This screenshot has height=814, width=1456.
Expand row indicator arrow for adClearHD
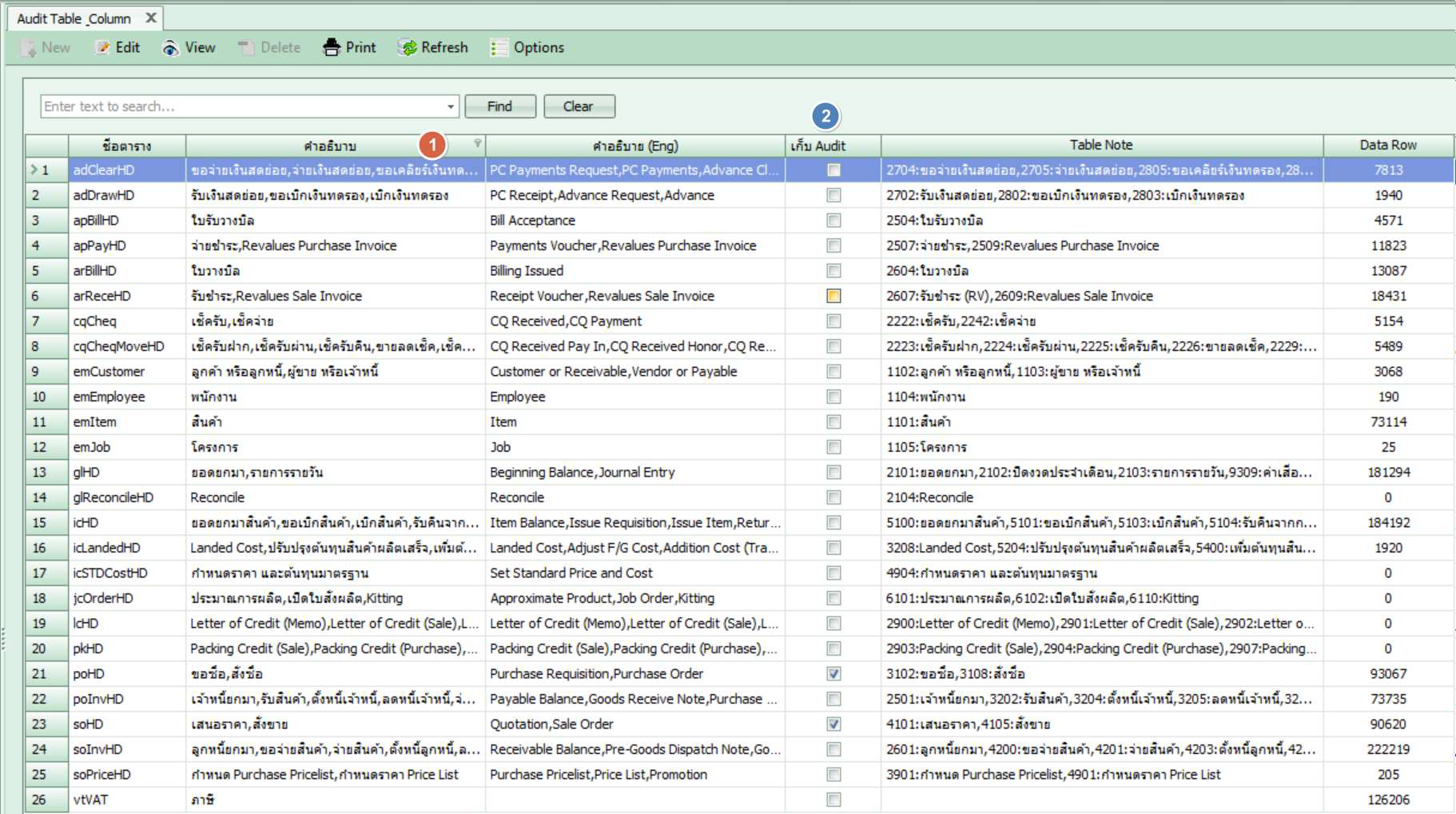coord(34,170)
